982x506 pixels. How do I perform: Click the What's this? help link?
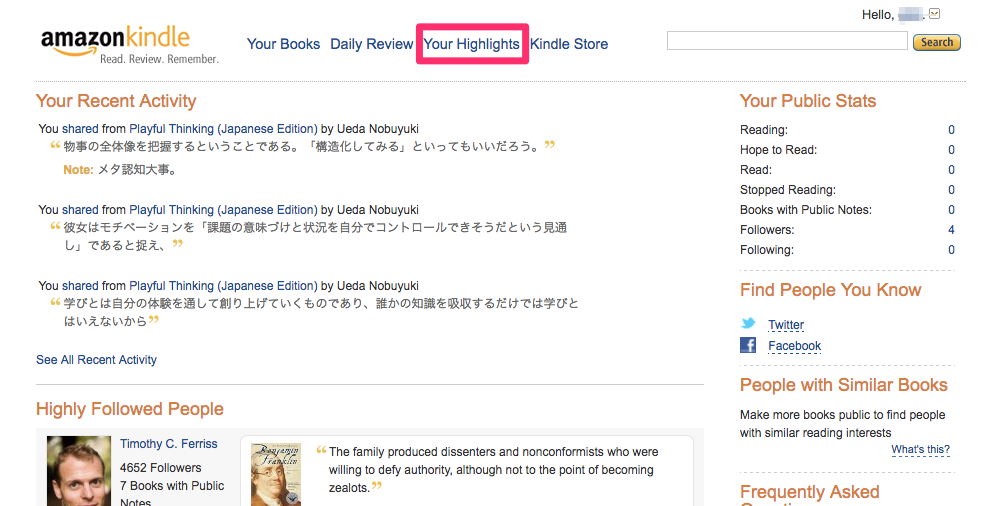(x=920, y=450)
